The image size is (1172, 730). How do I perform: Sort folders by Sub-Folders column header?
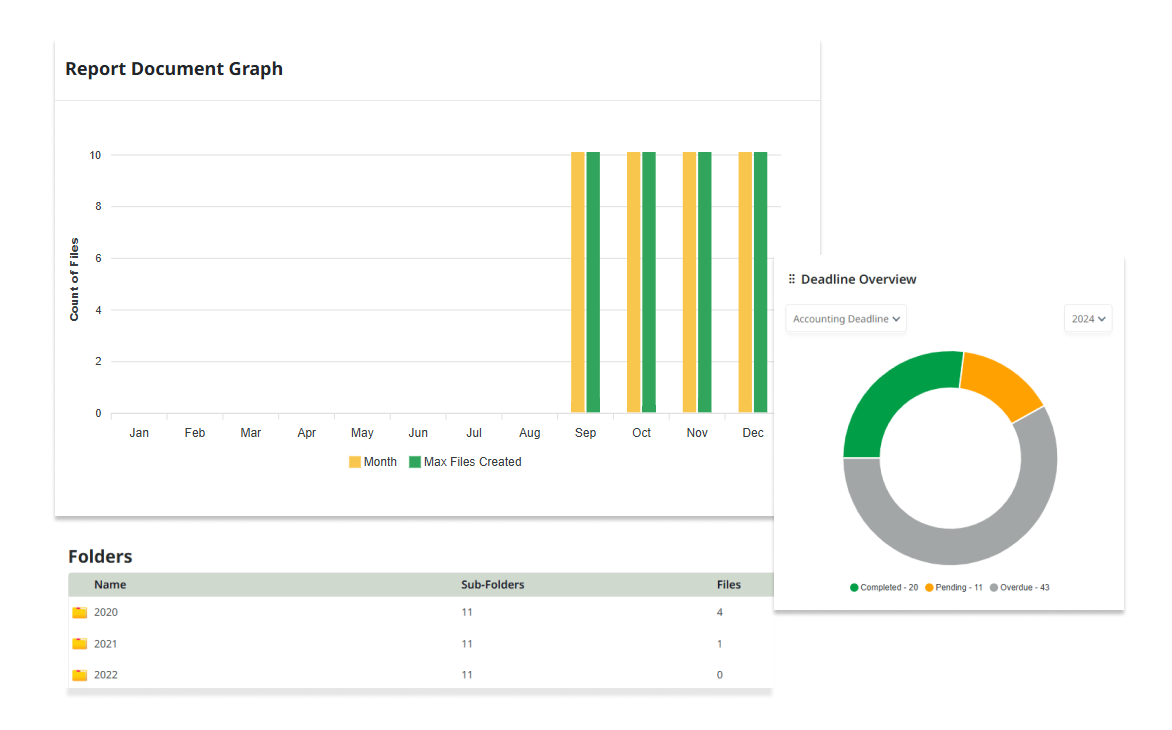point(492,585)
